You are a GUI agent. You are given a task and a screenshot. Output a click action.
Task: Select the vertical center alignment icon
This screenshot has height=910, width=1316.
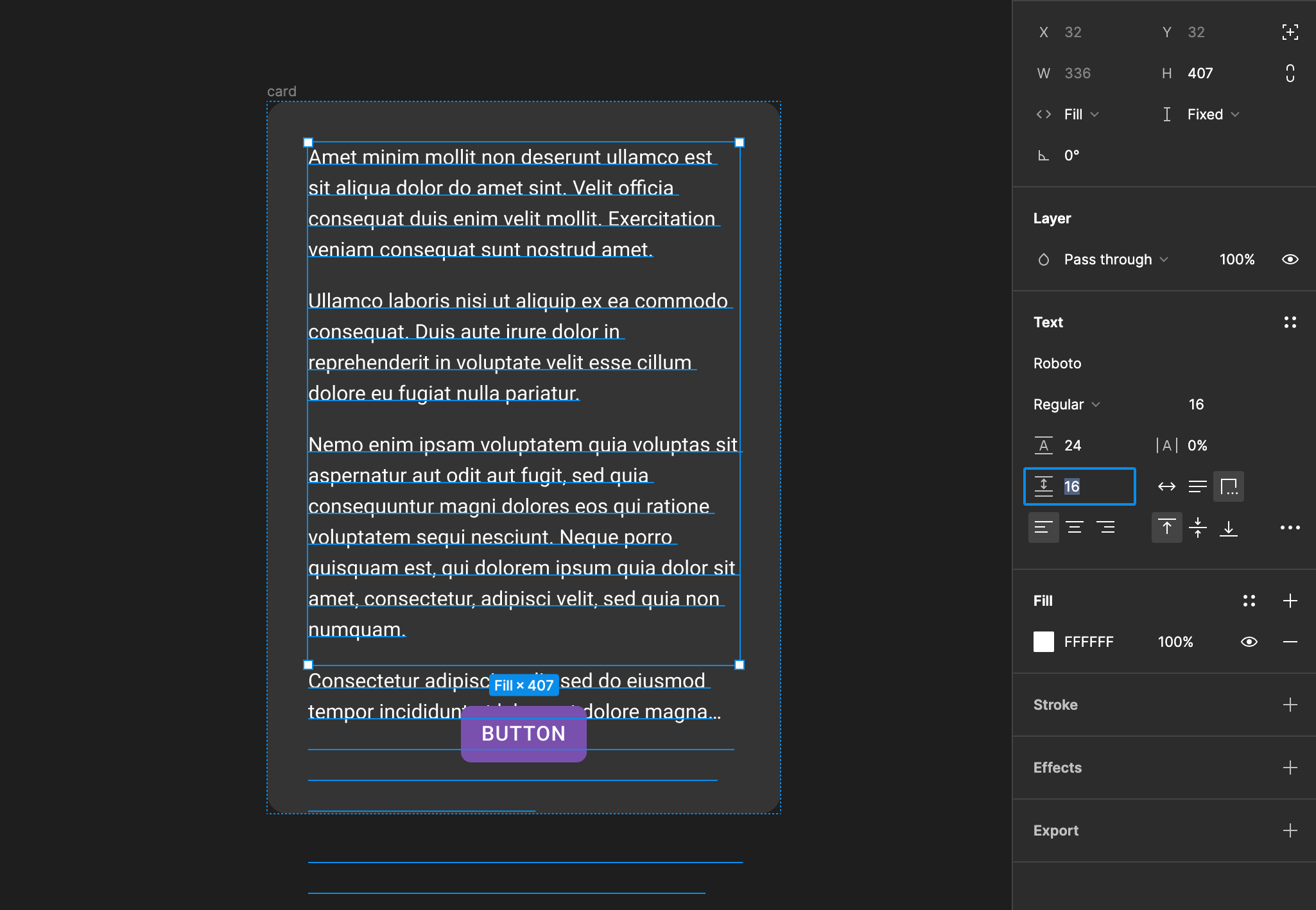click(x=1198, y=527)
